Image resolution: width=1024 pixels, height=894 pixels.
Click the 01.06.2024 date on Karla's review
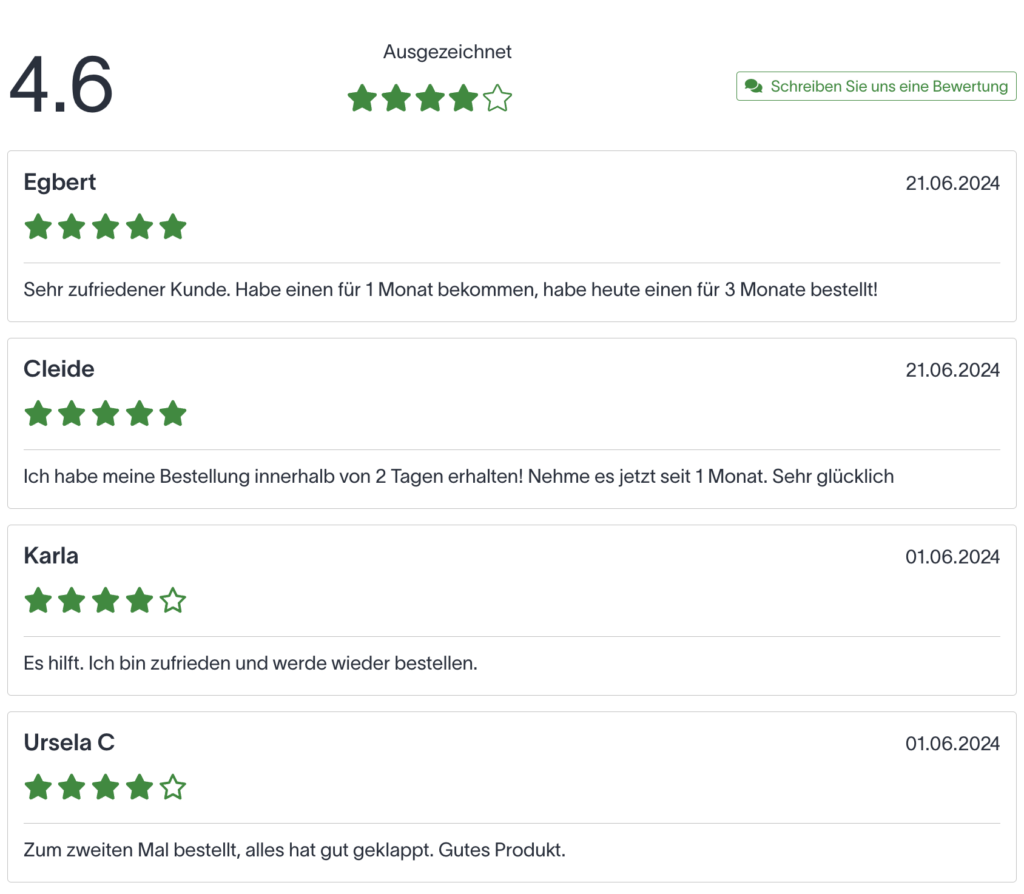point(952,557)
